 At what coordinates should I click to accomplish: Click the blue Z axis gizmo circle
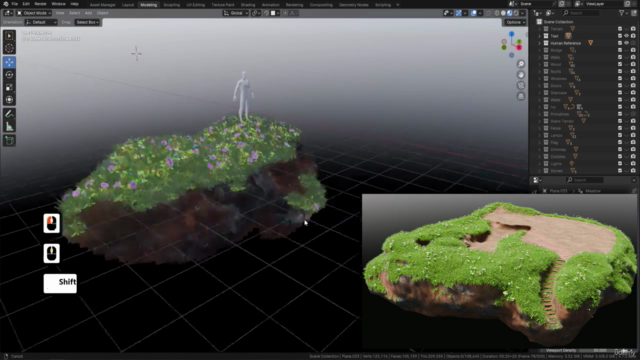coord(511,34)
